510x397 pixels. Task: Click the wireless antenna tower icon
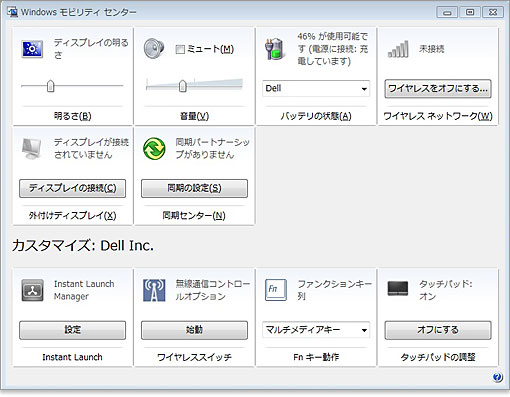[154, 290]
